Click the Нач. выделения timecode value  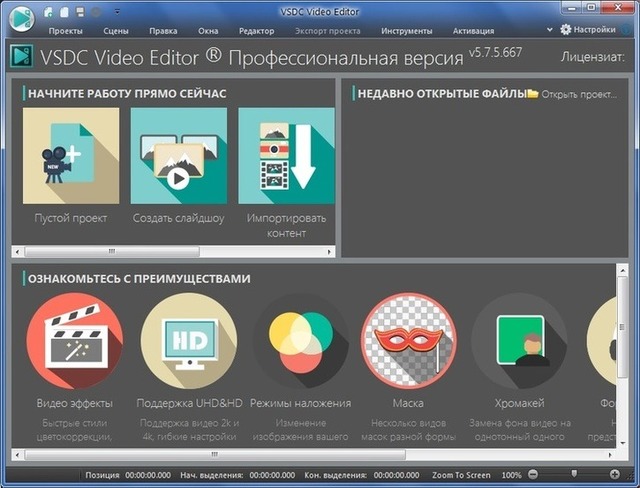pos(272,475)
